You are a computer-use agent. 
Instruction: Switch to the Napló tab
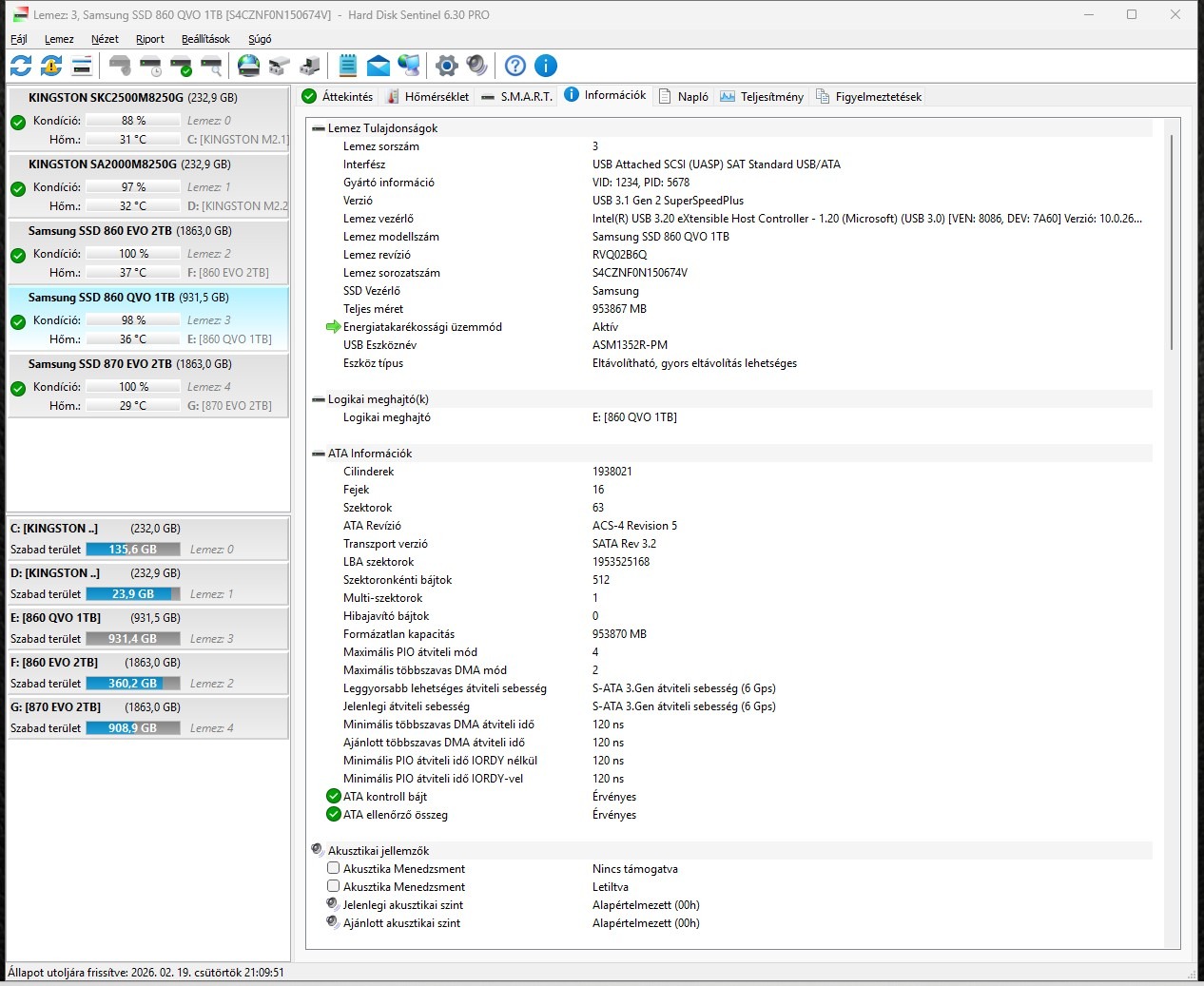684,97
